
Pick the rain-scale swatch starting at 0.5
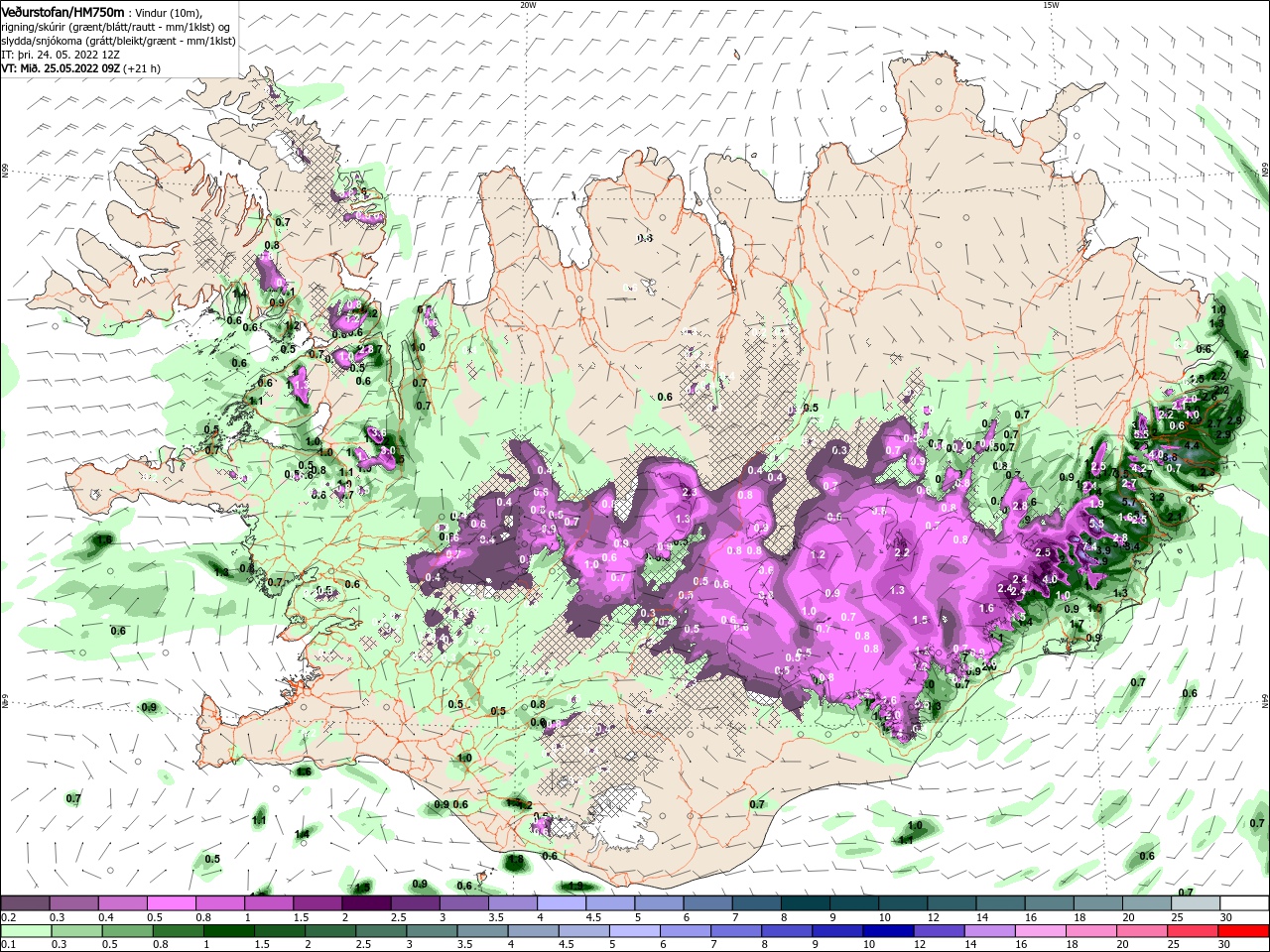coord(127,931)
